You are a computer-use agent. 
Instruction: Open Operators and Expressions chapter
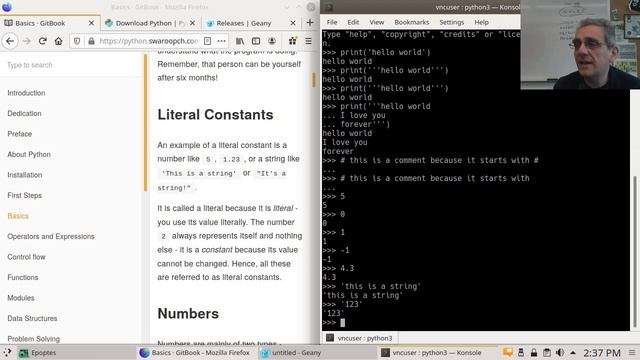point(51,236)
